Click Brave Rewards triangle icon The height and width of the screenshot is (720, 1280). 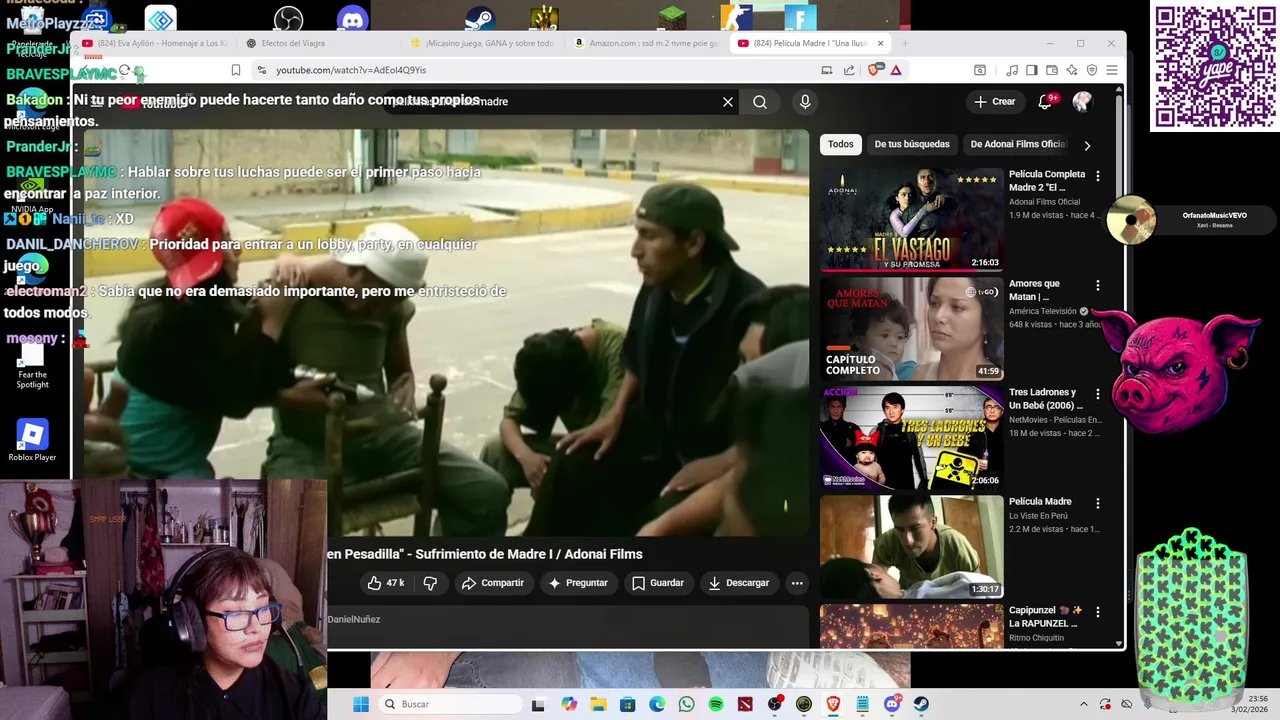[x=896, y=70]
